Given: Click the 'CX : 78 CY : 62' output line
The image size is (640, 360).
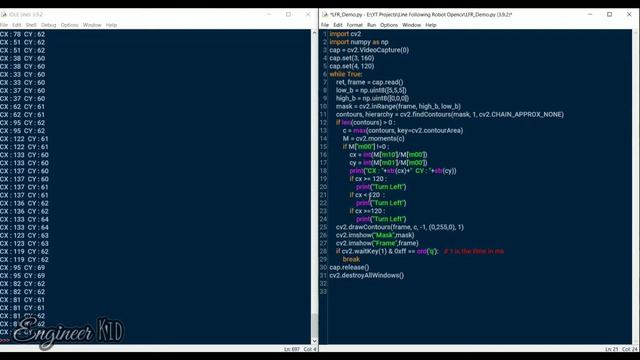Looking at the screenshot, I should tap(22, 34).
